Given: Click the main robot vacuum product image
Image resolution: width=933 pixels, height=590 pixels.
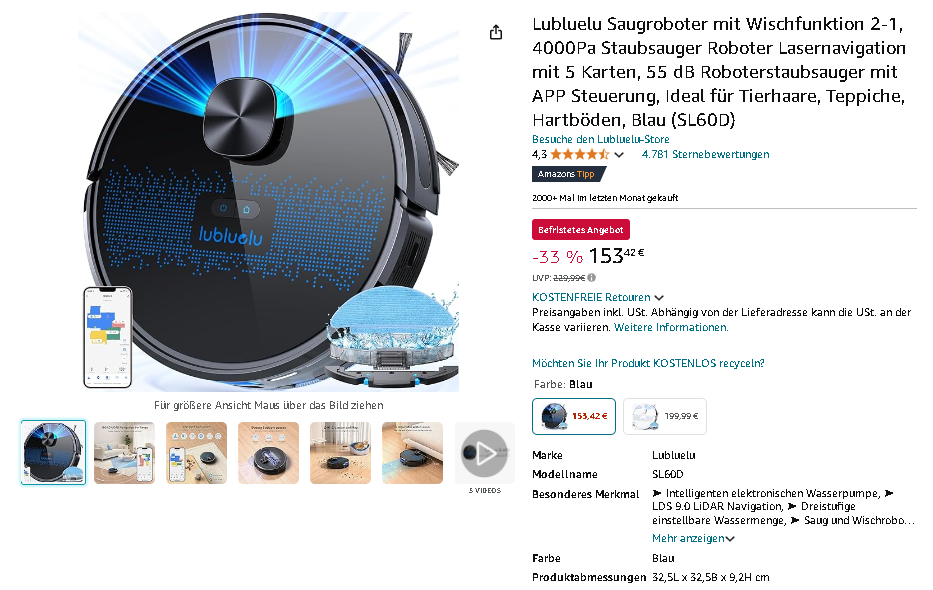Looking at the screenshot, I should 269,202.
